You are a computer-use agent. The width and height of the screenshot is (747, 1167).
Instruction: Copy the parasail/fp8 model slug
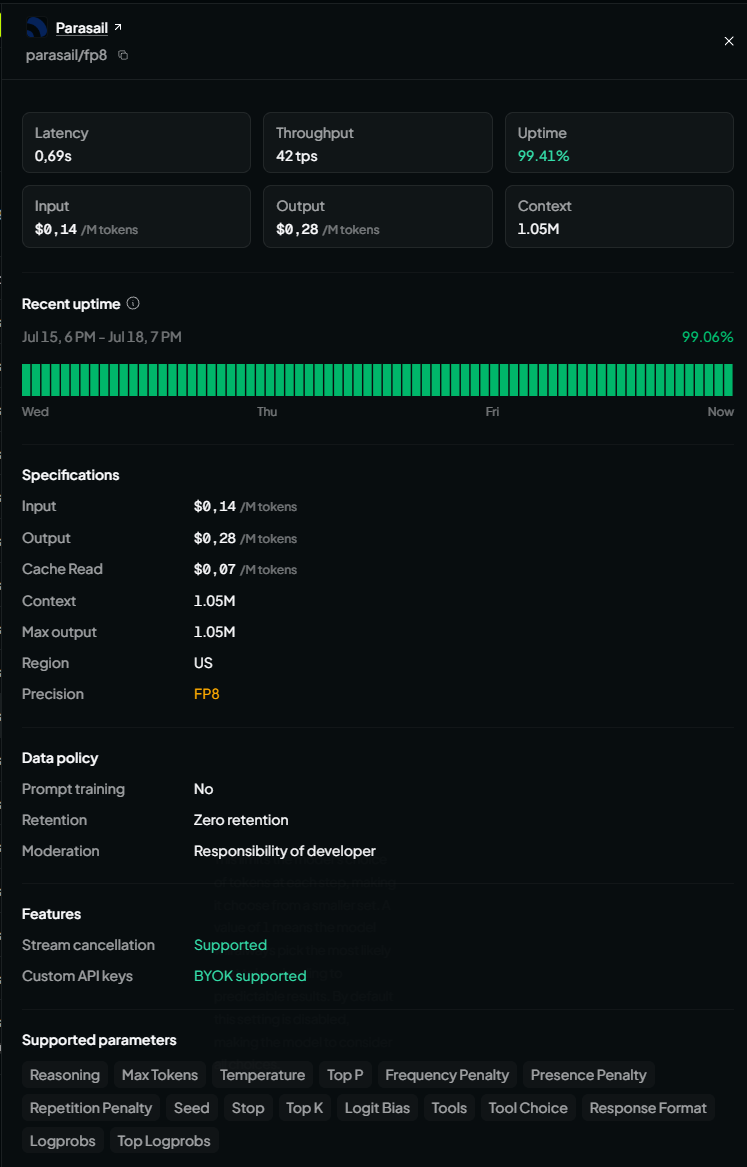coord(124,55)
